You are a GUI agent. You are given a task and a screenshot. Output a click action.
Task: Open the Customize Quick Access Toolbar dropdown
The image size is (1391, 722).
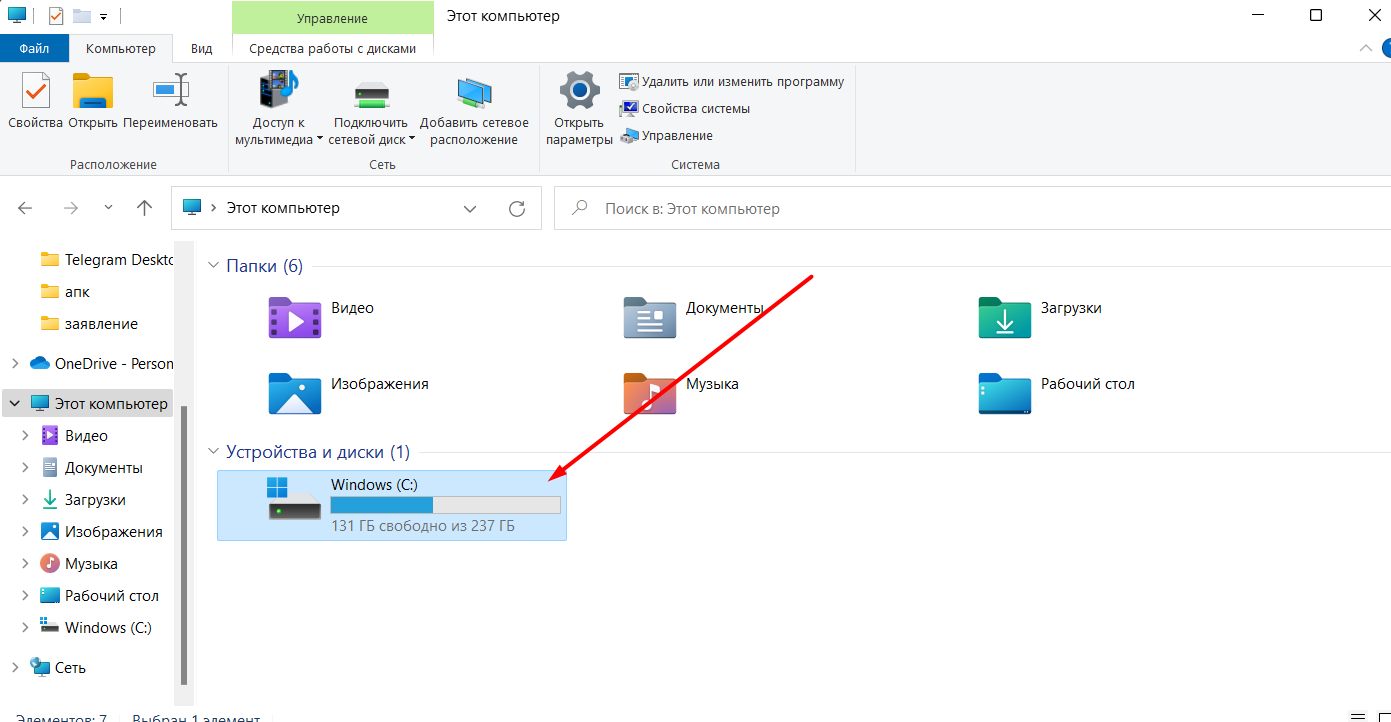coord(103,17)
